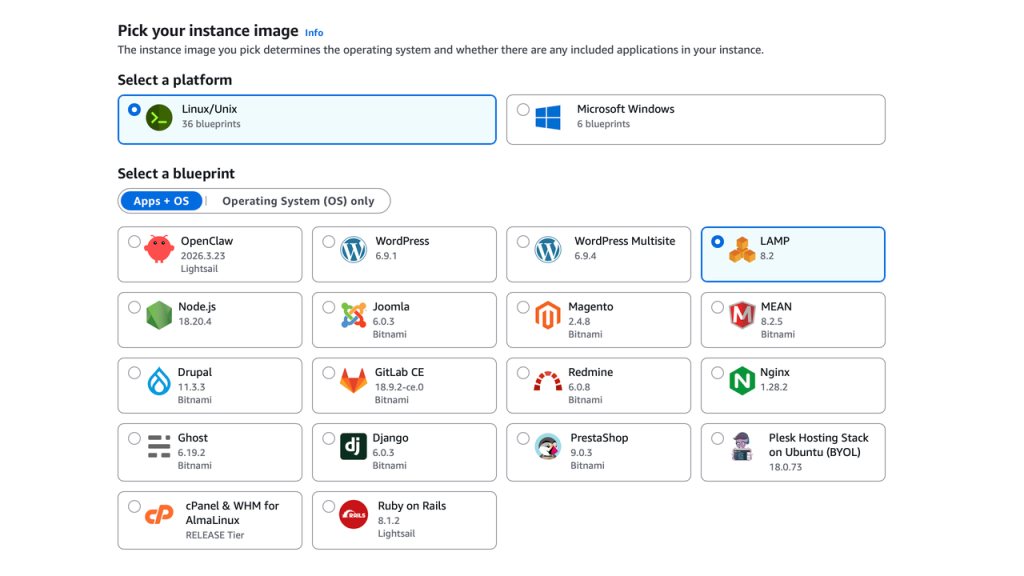Click the Ghost blueprint card
Image resolution: width=1024 pixels, height=576 pixels.
(x=209, y=452)
